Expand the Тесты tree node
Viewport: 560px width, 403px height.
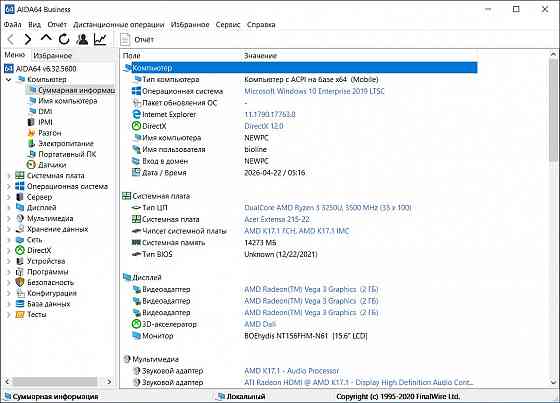click(9, 315)
